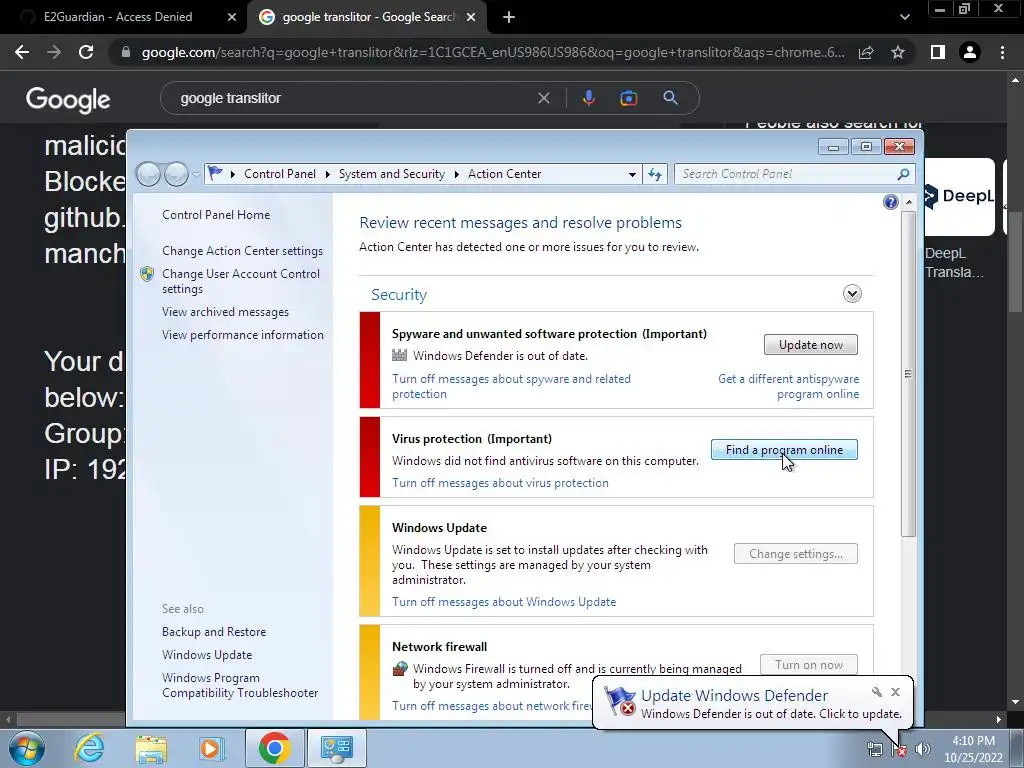Image resolution: width=1024 pixels, height=768 pixels.
Task: Open Change Action Center settings
Action: [242, 251]
